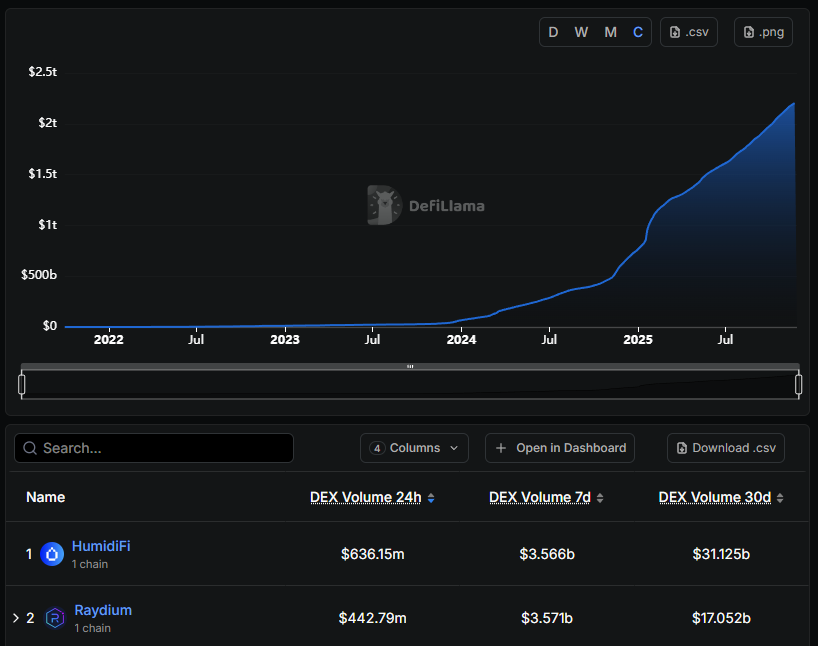Select the Cumulative (C) interval tab

point(637,31)
